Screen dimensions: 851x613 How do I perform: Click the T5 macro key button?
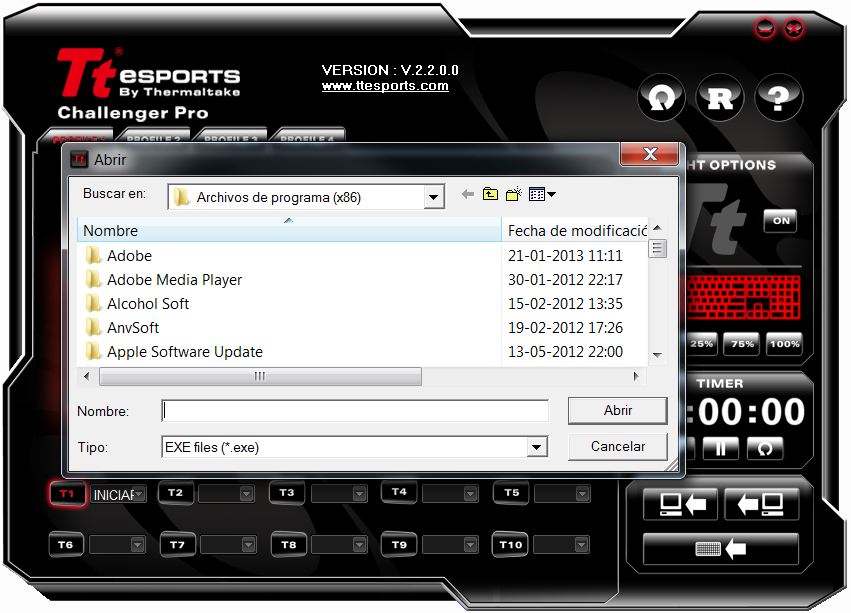[511, 492]
